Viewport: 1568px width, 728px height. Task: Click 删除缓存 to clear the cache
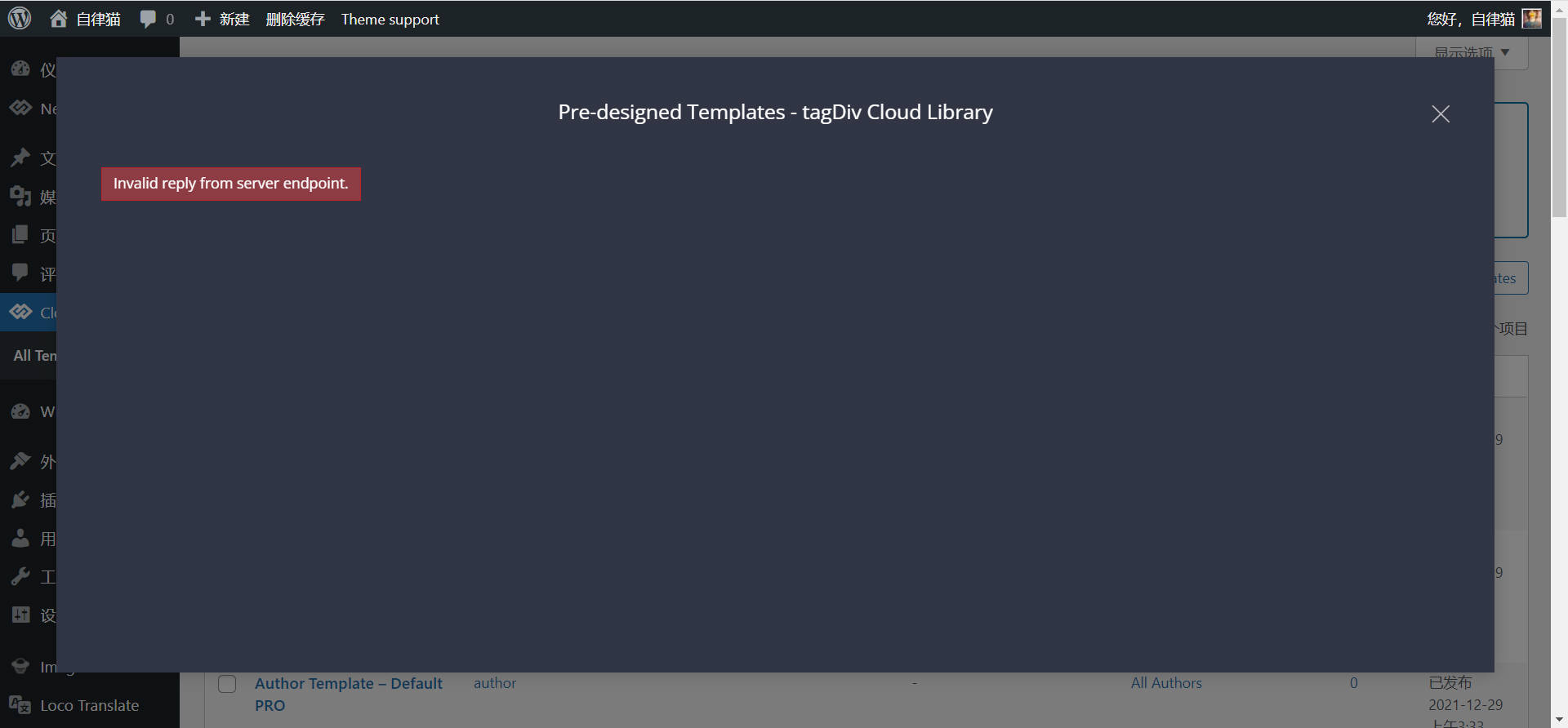click(295, 19)
